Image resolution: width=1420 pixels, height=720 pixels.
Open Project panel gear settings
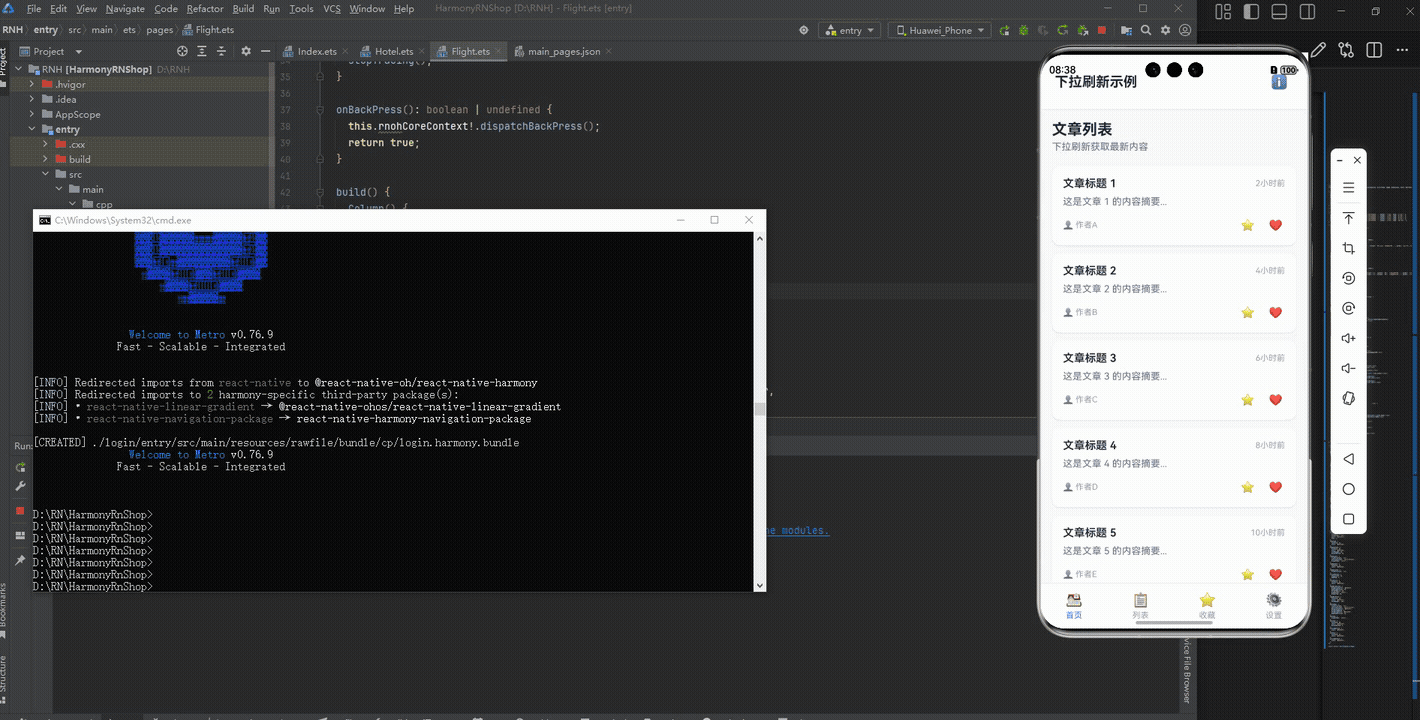[244, 51]
